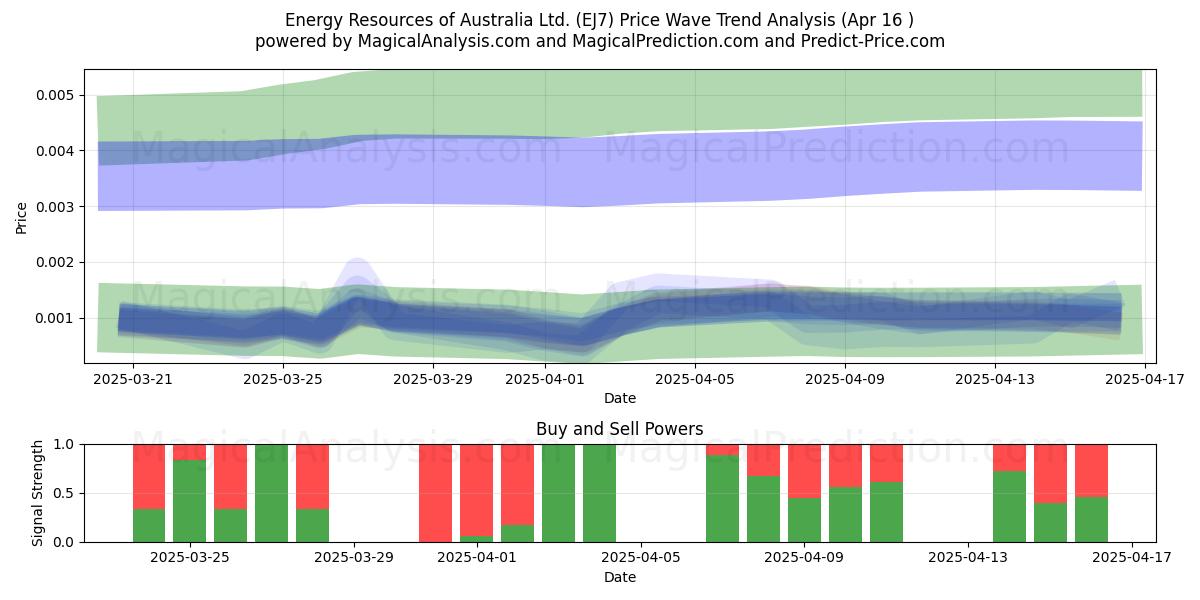Click '2025-04-17' tick under Buy and Sell chart
The image size is (1200, 600).
[1132, 559]
